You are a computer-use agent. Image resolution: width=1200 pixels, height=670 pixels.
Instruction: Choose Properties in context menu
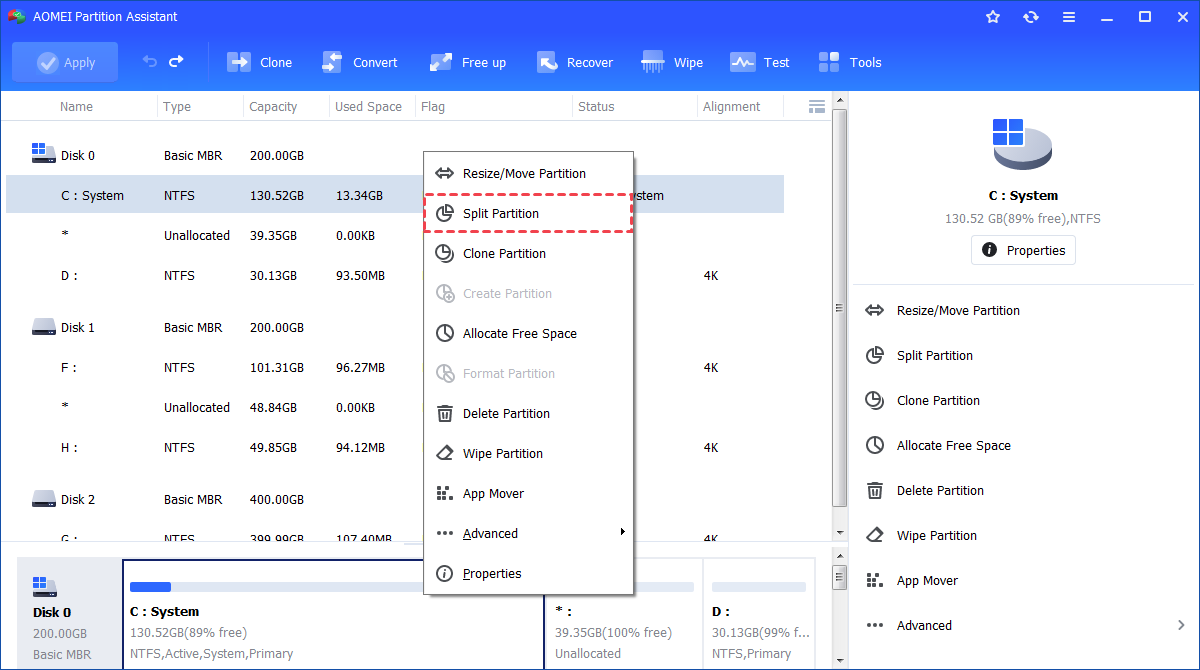[529, 573]
